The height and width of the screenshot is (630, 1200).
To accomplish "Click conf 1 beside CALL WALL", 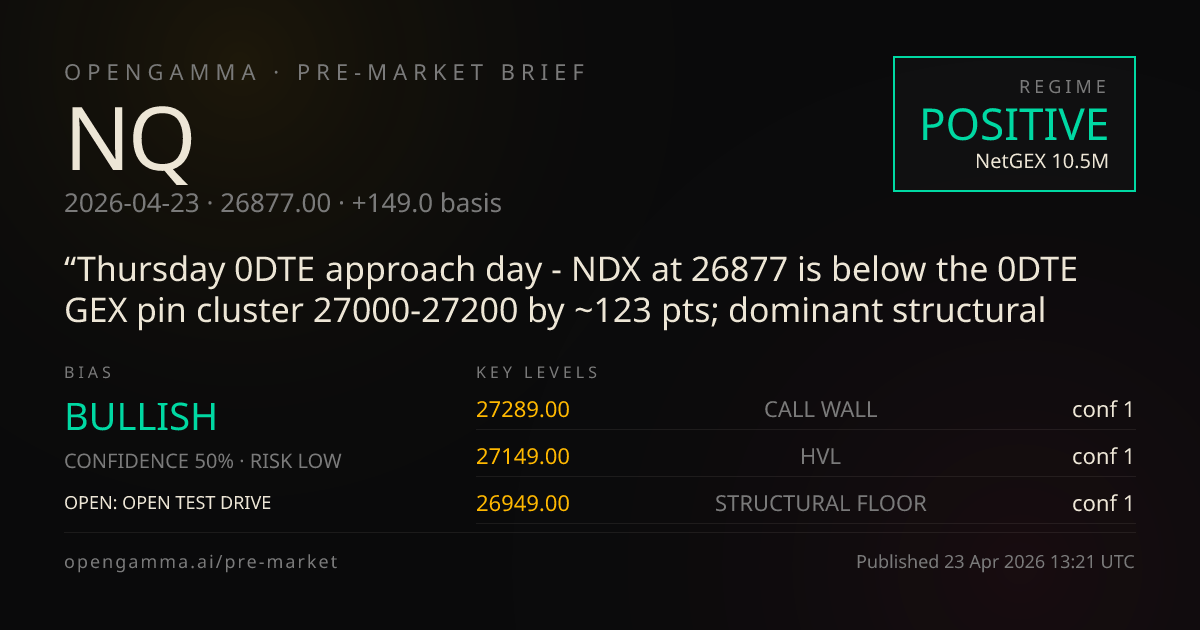I will (1103, 409).
